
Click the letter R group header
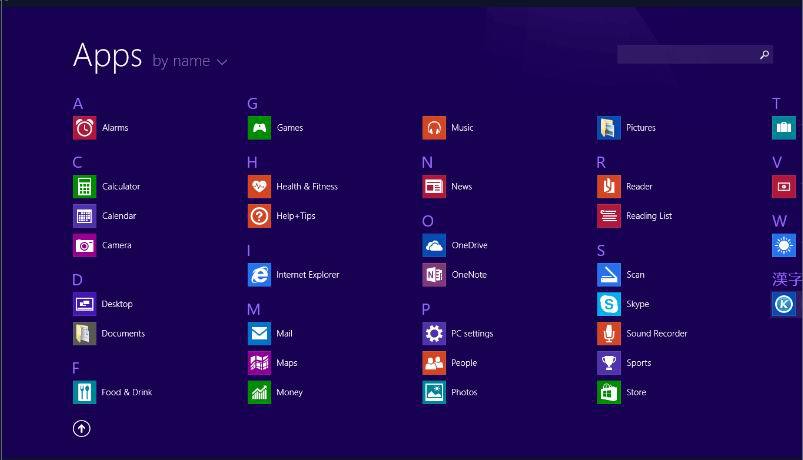coord(601,162)
